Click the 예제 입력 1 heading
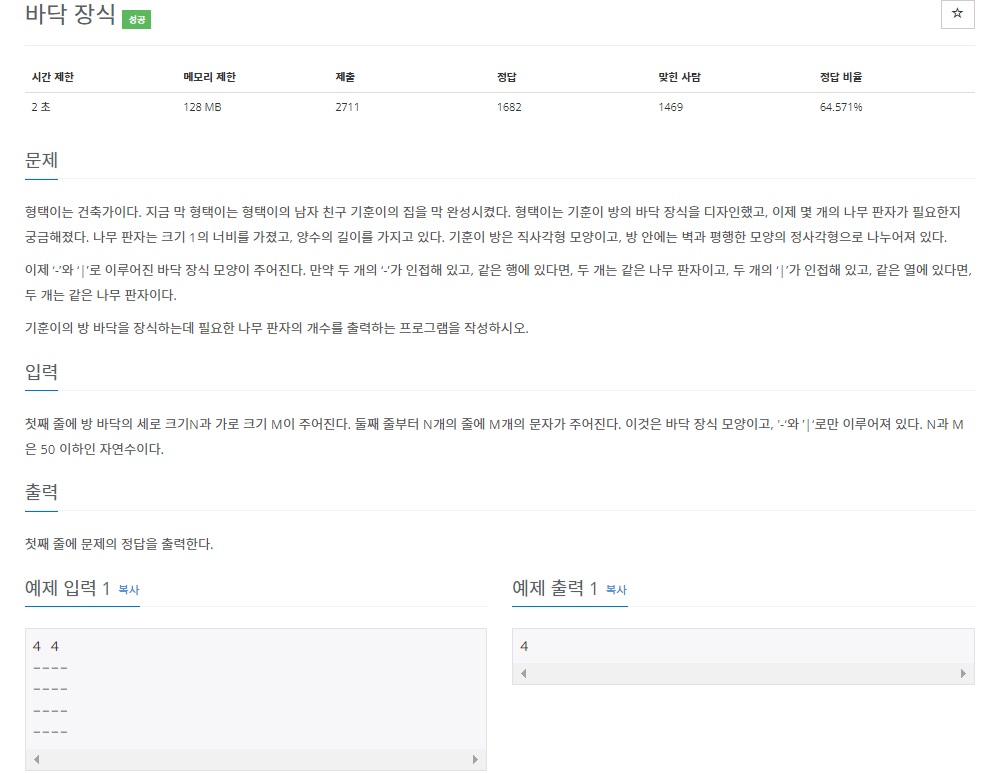The image size is (998, 773). (67, 588)
